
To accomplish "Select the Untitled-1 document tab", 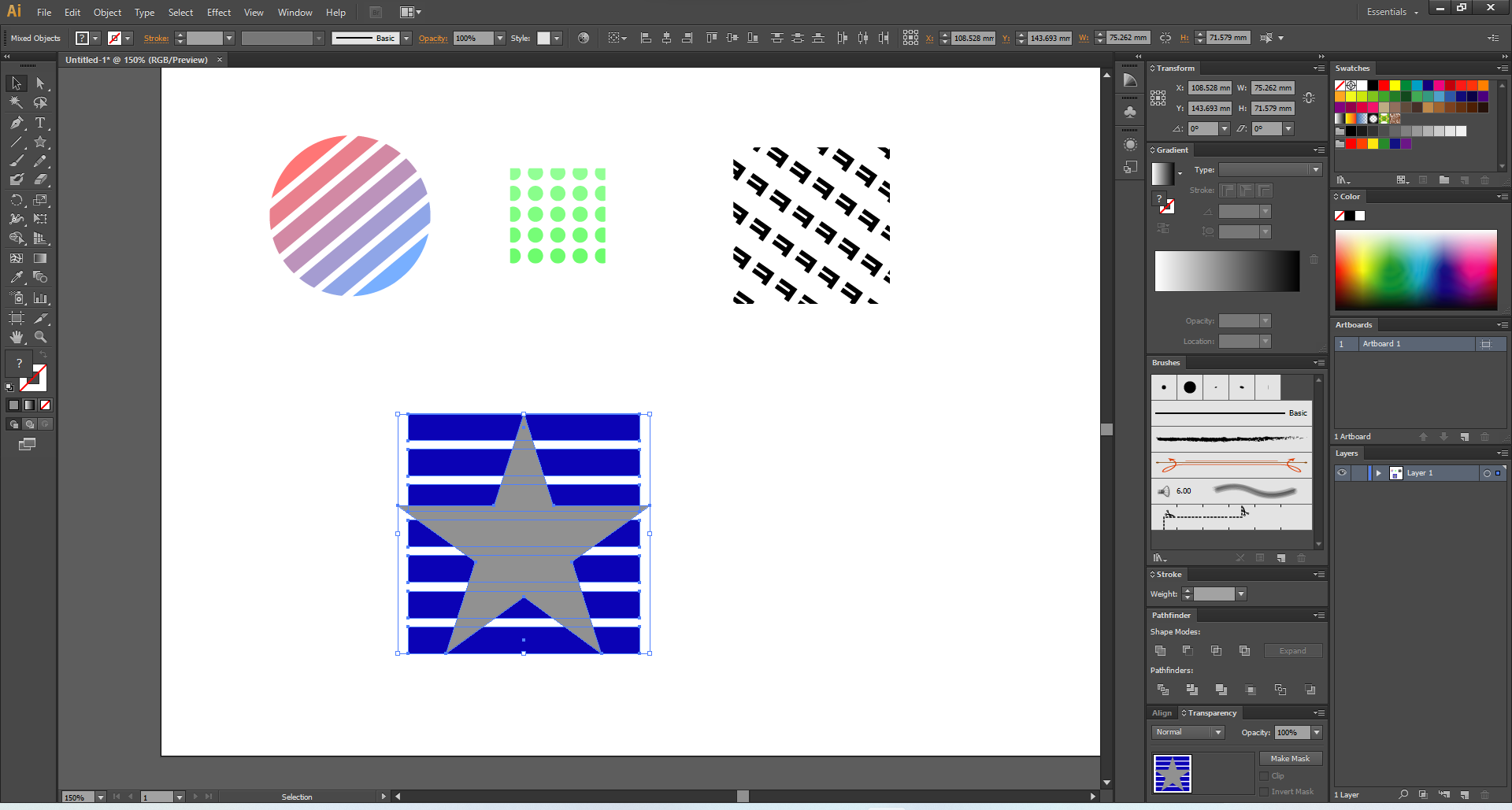I will pyautogui.click(x=136, y=60).
